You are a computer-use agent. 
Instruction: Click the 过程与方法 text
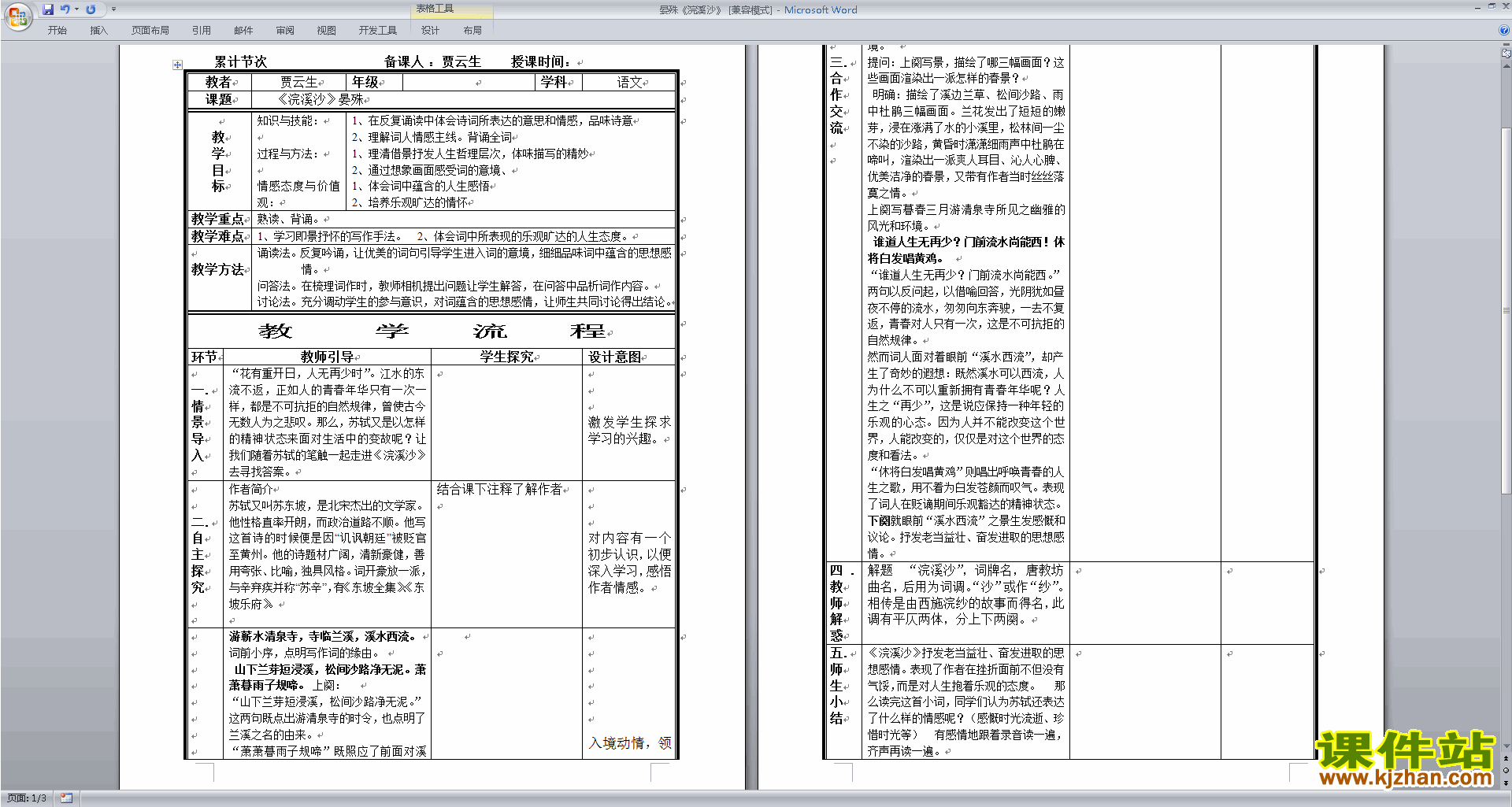287,154
